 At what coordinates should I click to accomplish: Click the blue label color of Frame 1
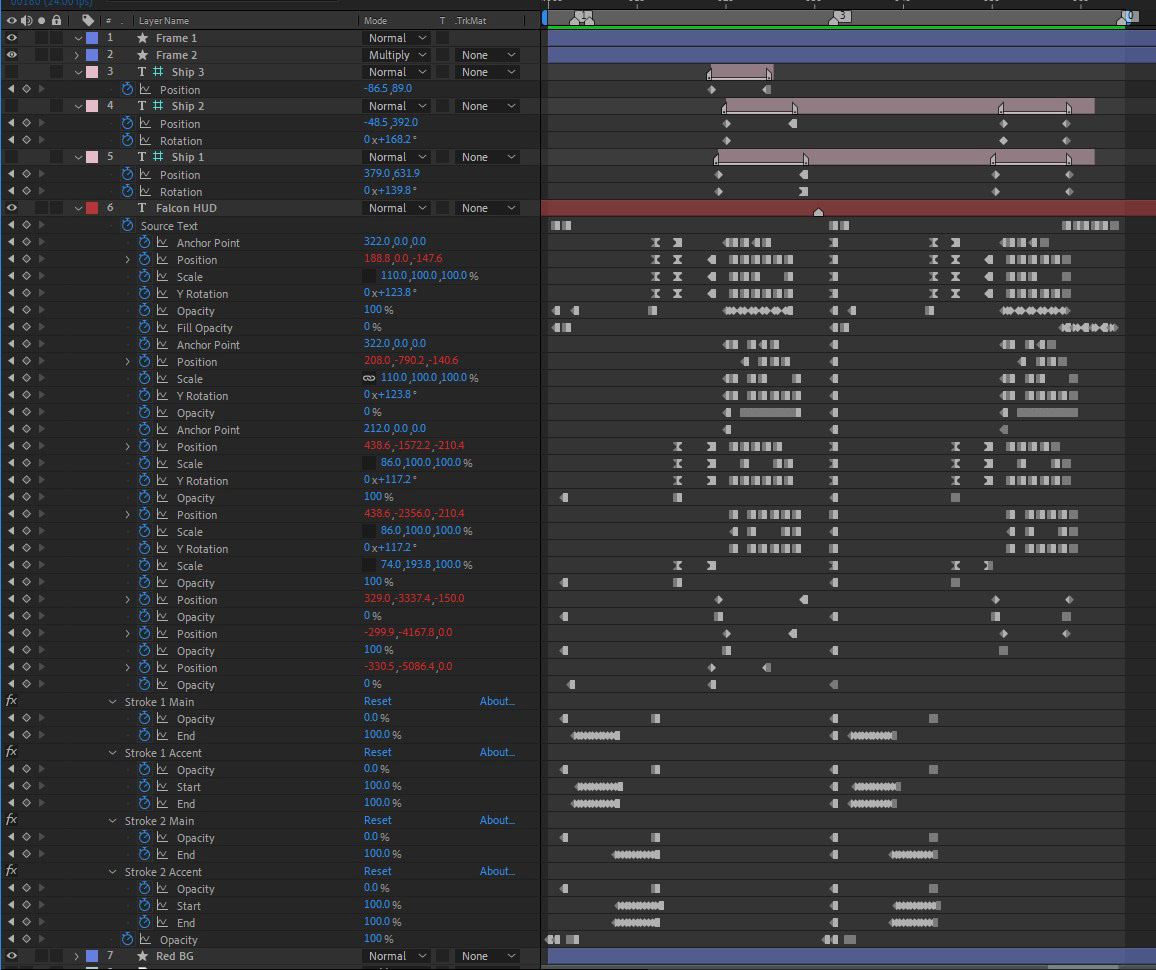pyautogui.click(x=92, y=38)
